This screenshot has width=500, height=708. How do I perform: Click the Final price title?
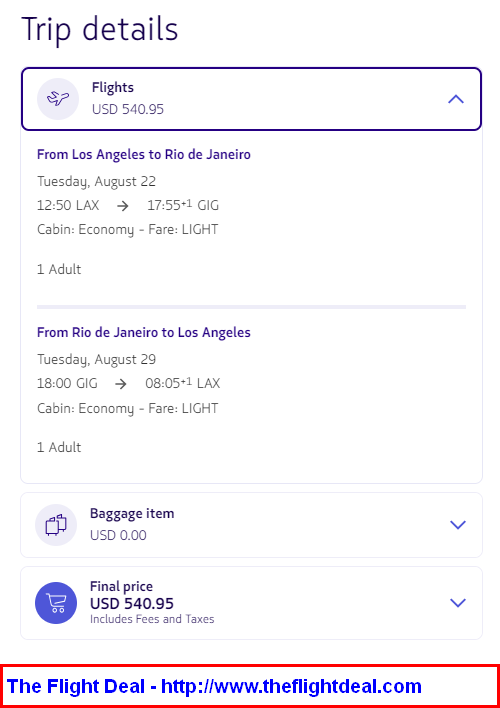tap(121, 587)
